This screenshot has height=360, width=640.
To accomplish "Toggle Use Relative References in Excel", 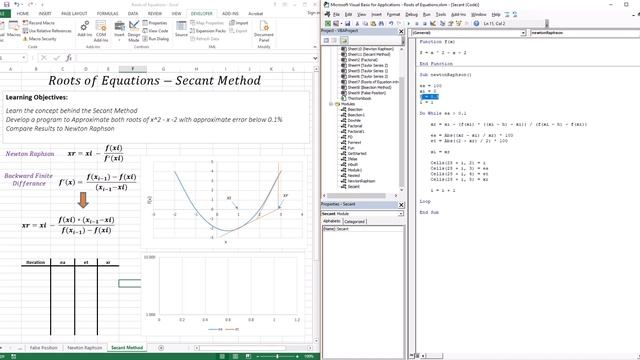I will (x=47, y=31).
